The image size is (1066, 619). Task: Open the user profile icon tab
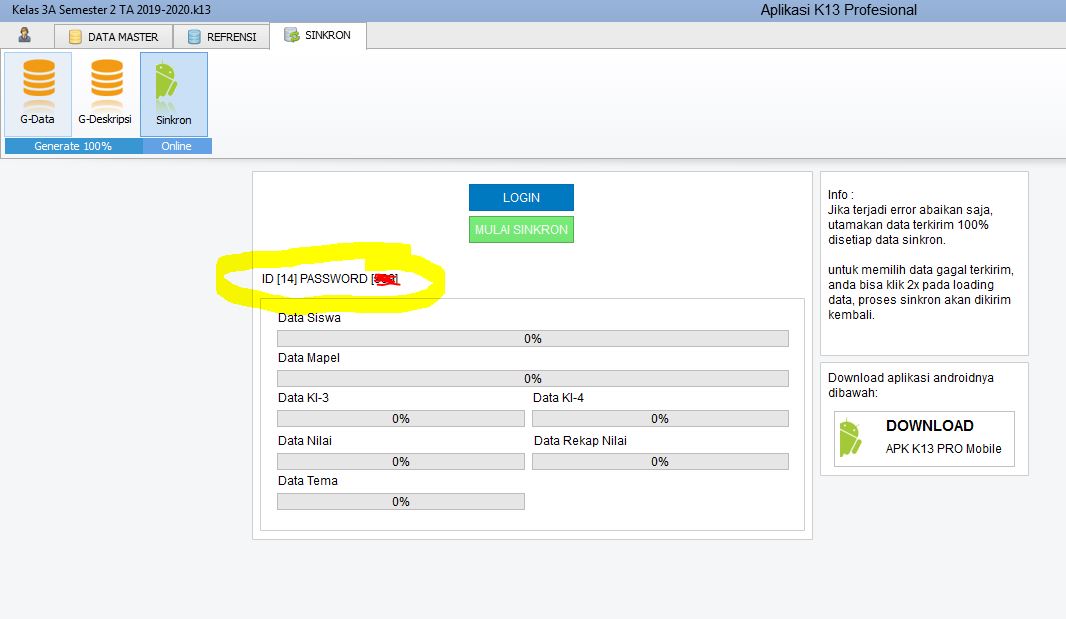click(25, 36)
